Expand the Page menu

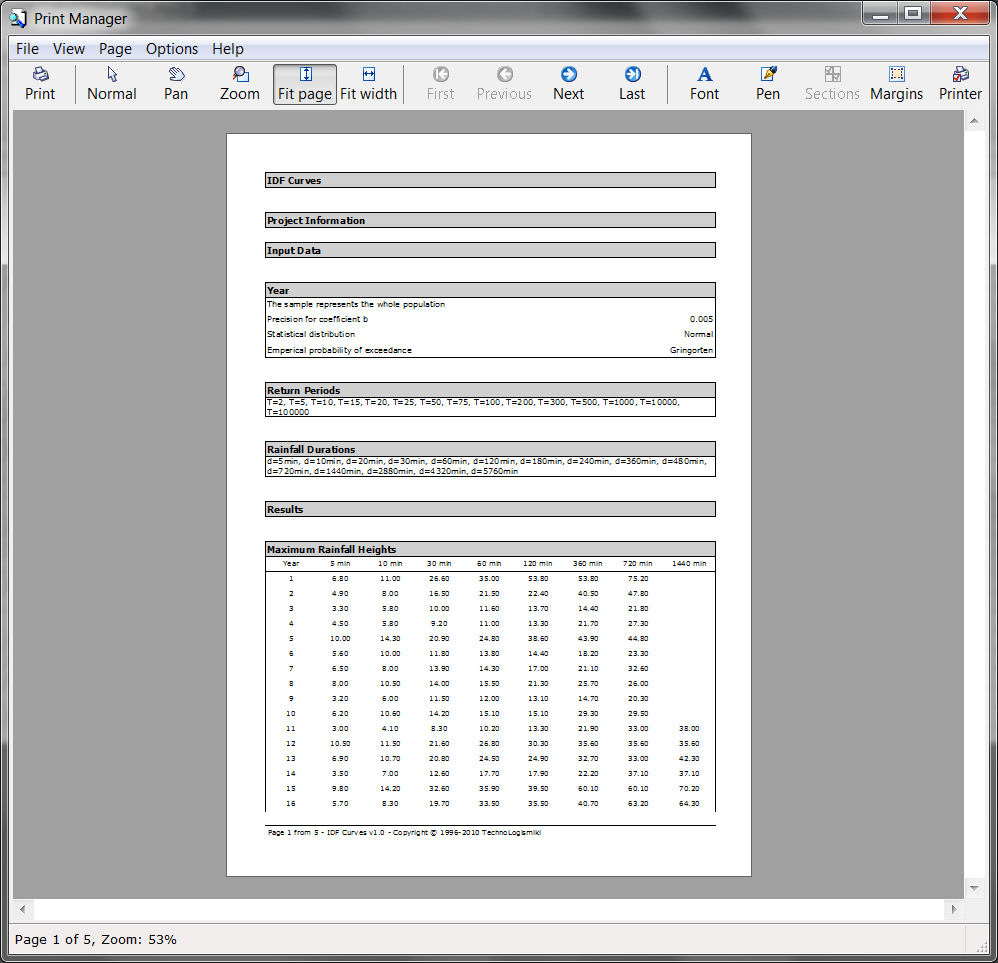(x=115, y=48)
